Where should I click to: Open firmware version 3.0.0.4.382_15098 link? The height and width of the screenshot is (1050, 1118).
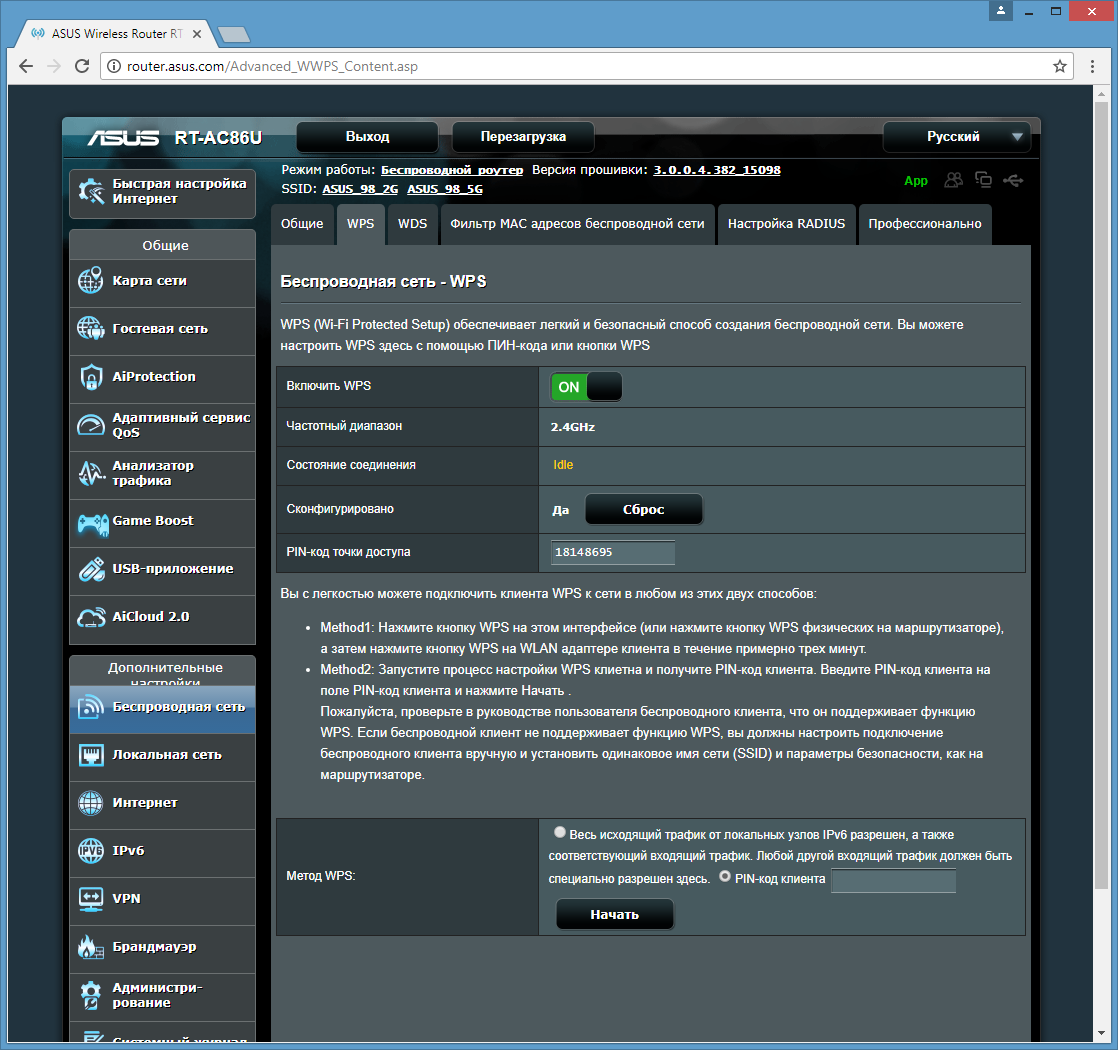[717, 170]
